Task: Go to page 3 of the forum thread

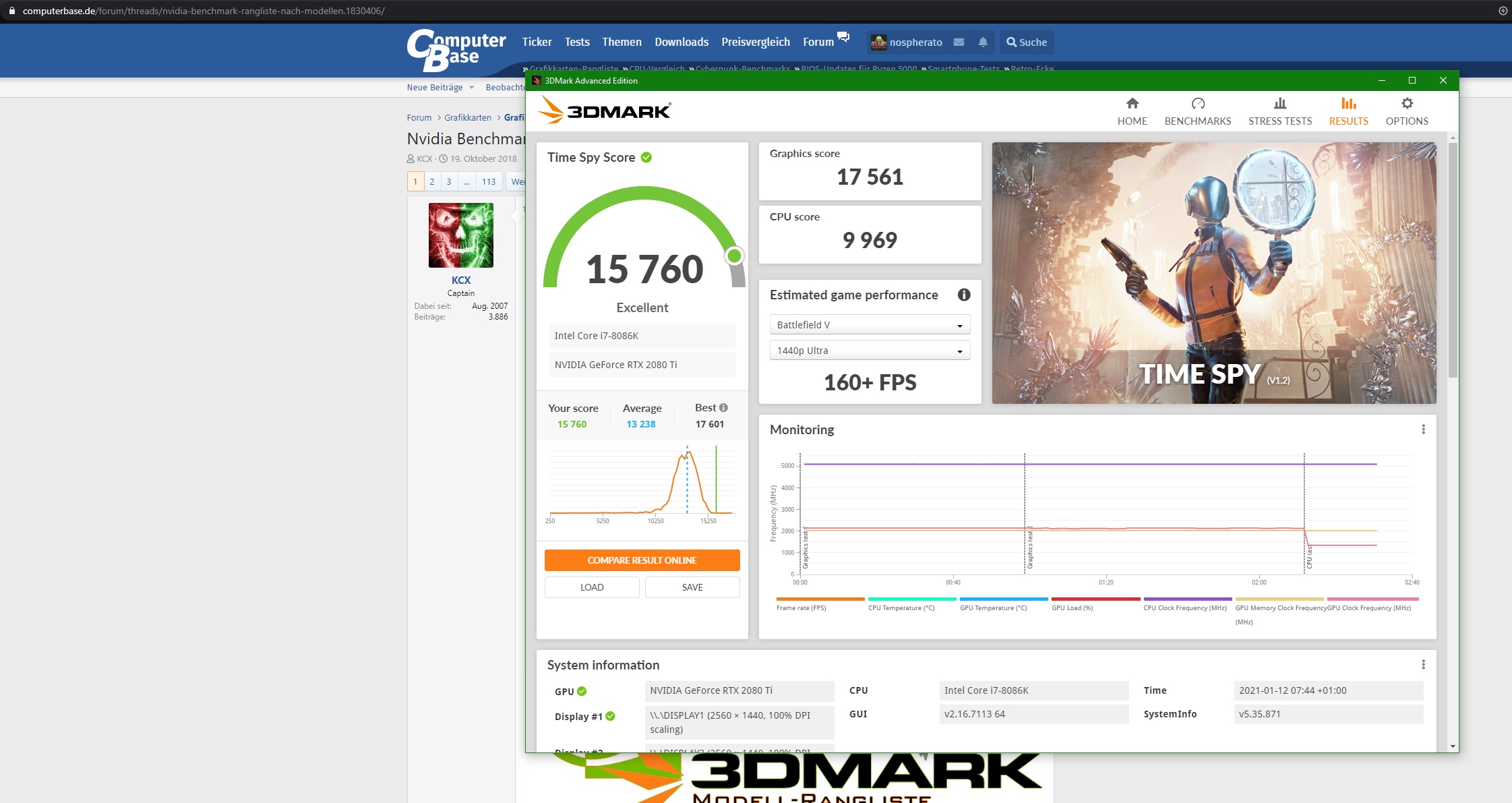Action: (449, 181)
